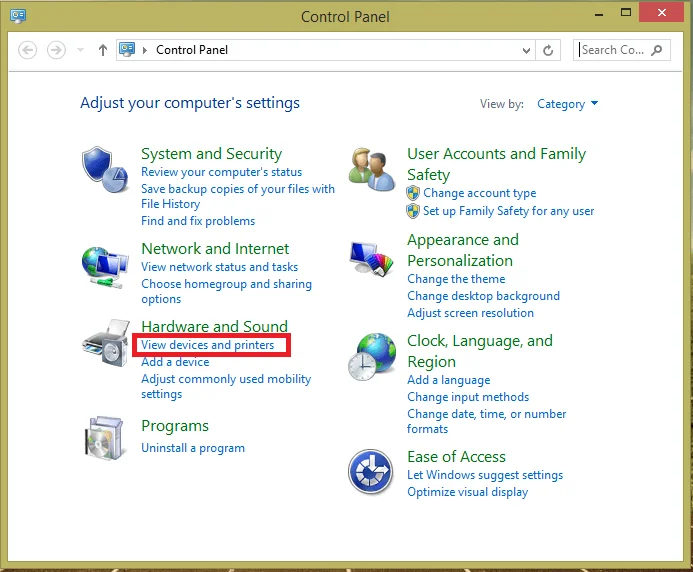Go up one level with up arrow
This screenshot has width=693, height=572.
(103, 50)
